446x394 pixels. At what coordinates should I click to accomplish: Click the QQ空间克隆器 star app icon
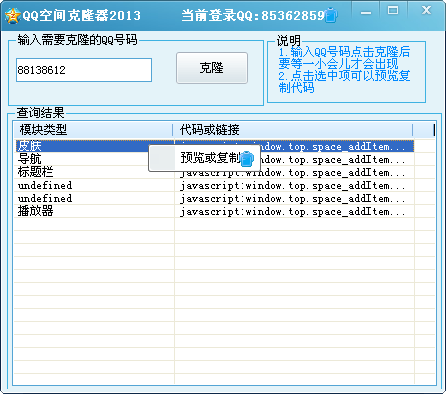tap(13, 16)
